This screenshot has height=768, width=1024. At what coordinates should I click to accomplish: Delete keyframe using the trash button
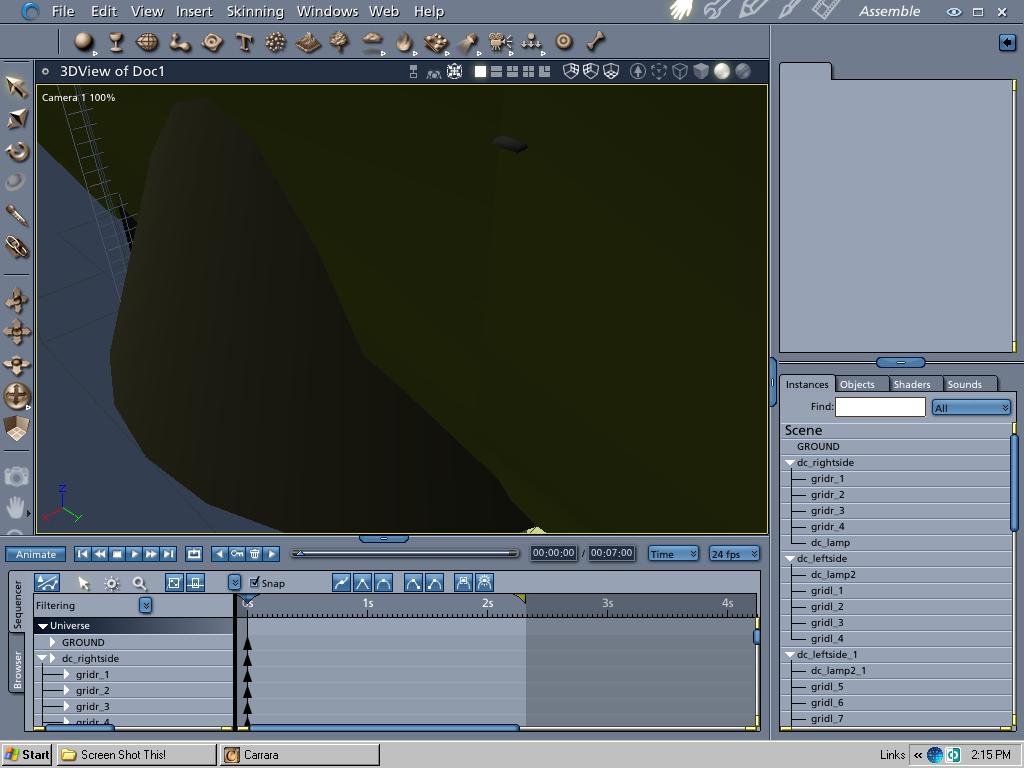pos(255,554)
